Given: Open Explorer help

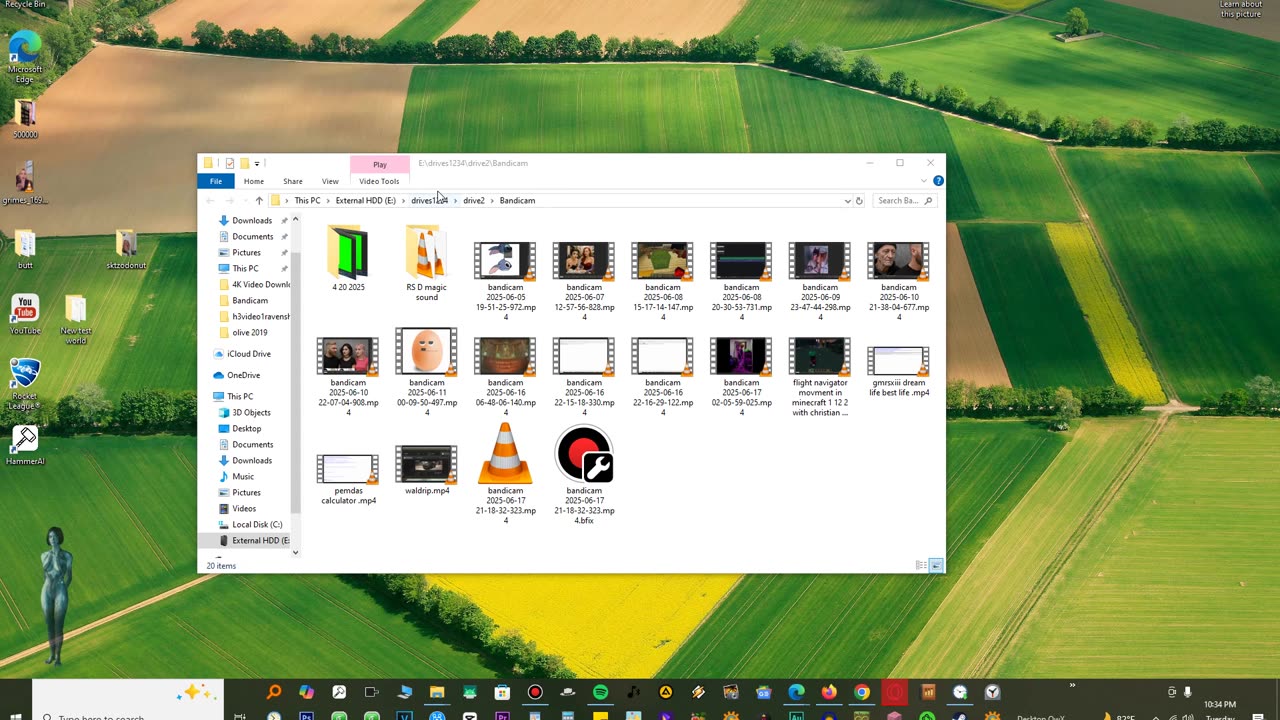Looking at the screenshot, I should click(x=938, y=181).
